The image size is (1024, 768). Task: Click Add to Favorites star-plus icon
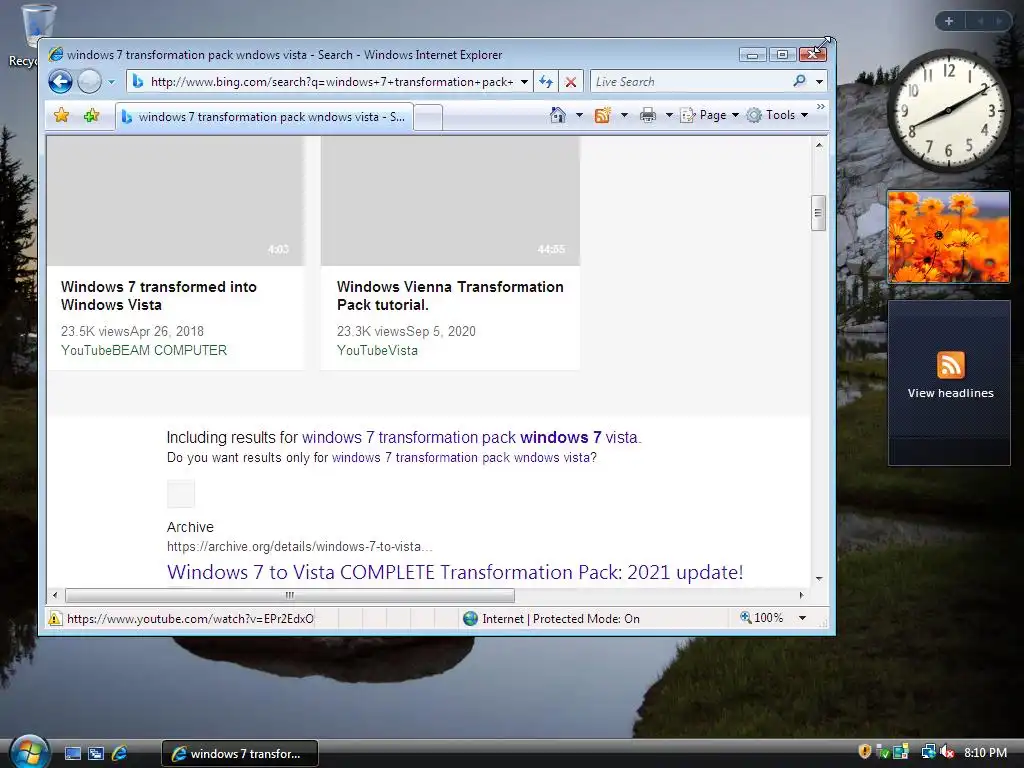coord(91,116)
